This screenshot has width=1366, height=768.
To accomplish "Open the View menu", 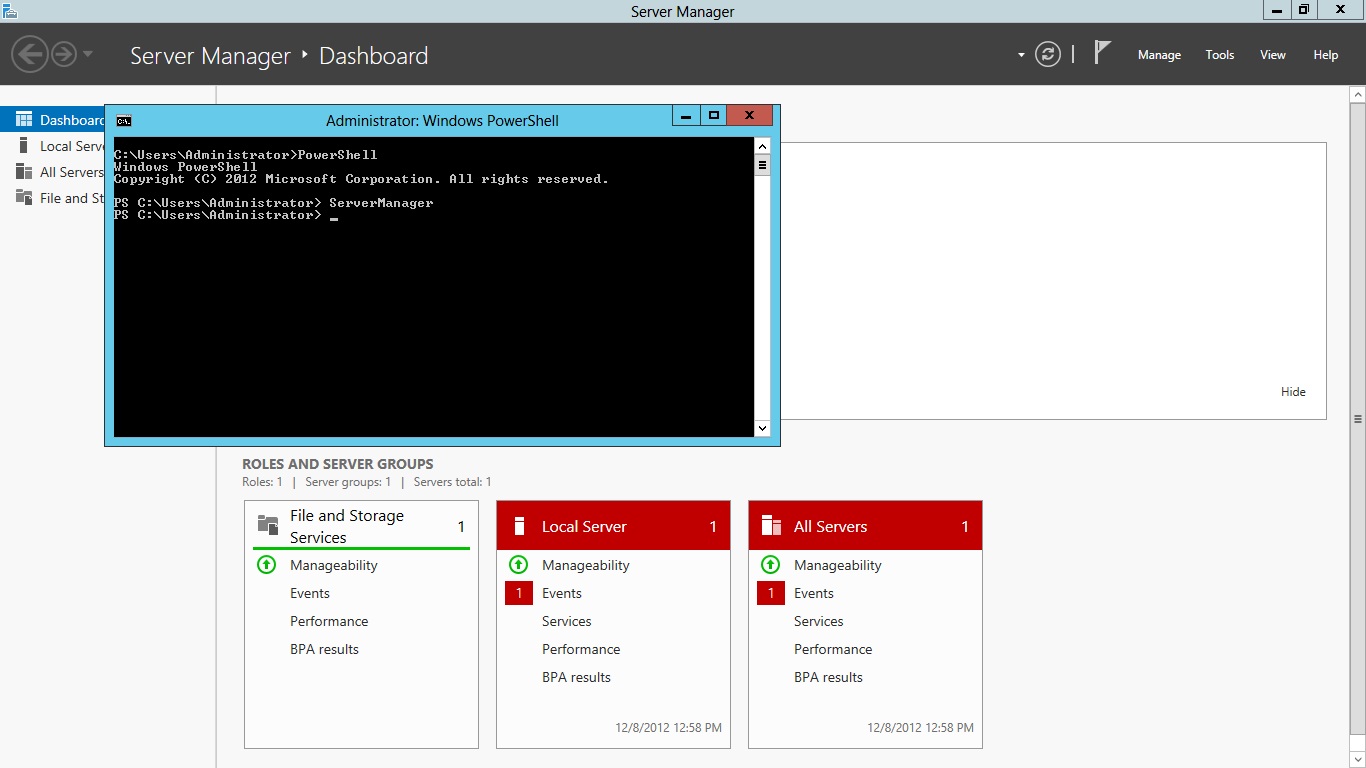I will (x=1272, y=55).
